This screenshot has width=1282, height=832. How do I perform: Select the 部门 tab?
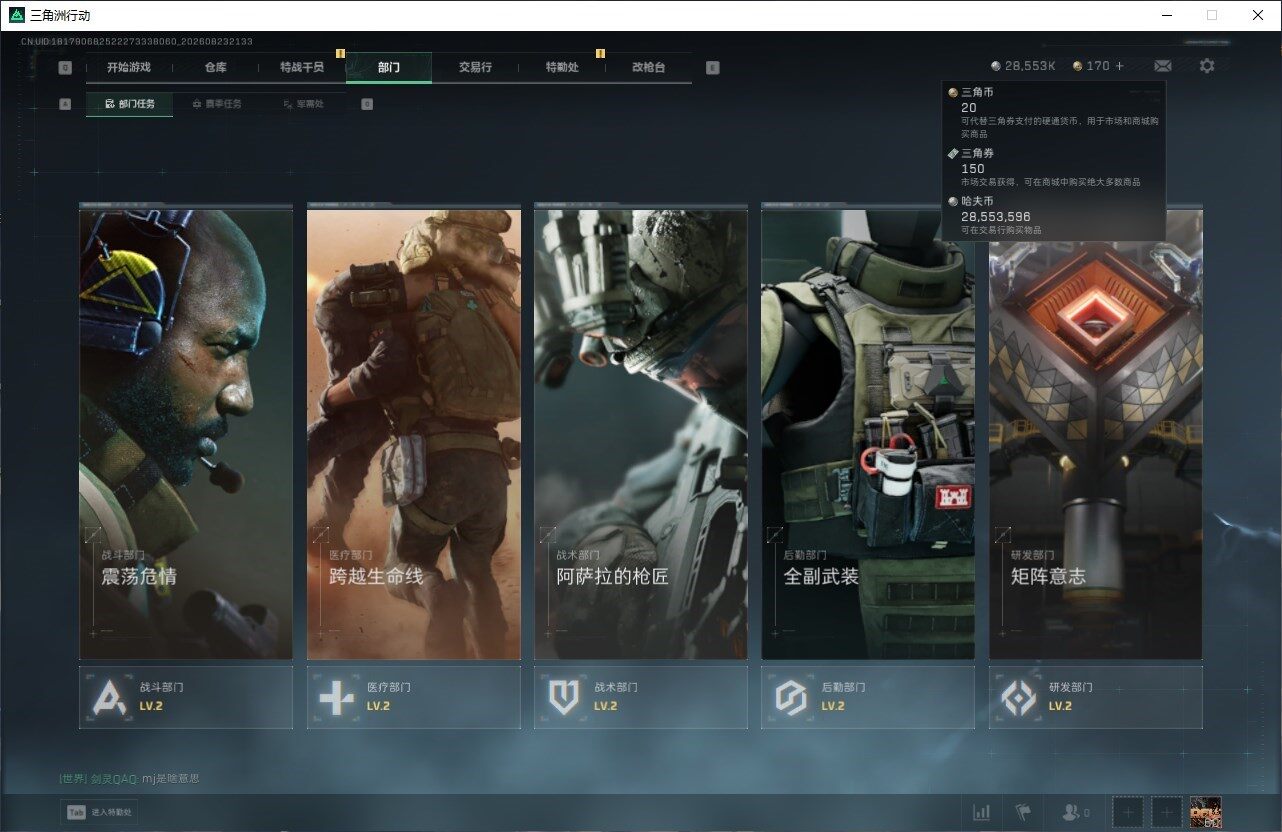pos(389,67)
